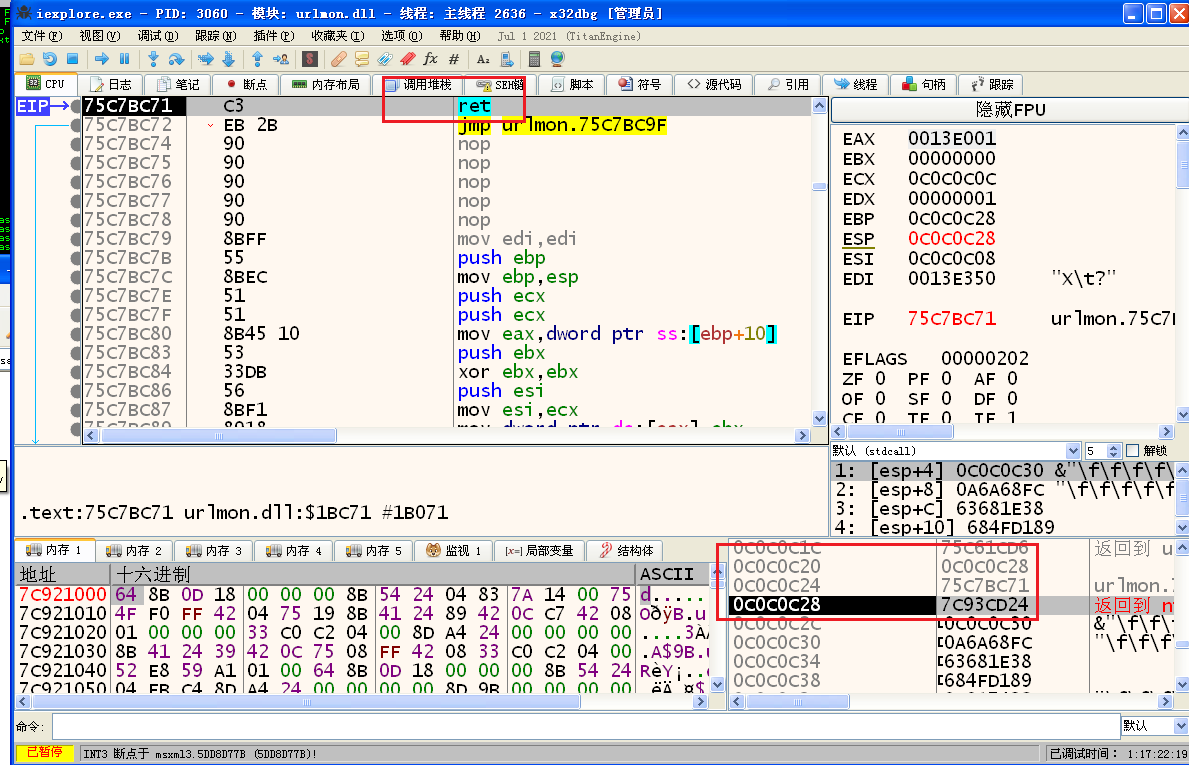
Task: Click the Step Into toolbar icon
Action: (x=155, y=59)
